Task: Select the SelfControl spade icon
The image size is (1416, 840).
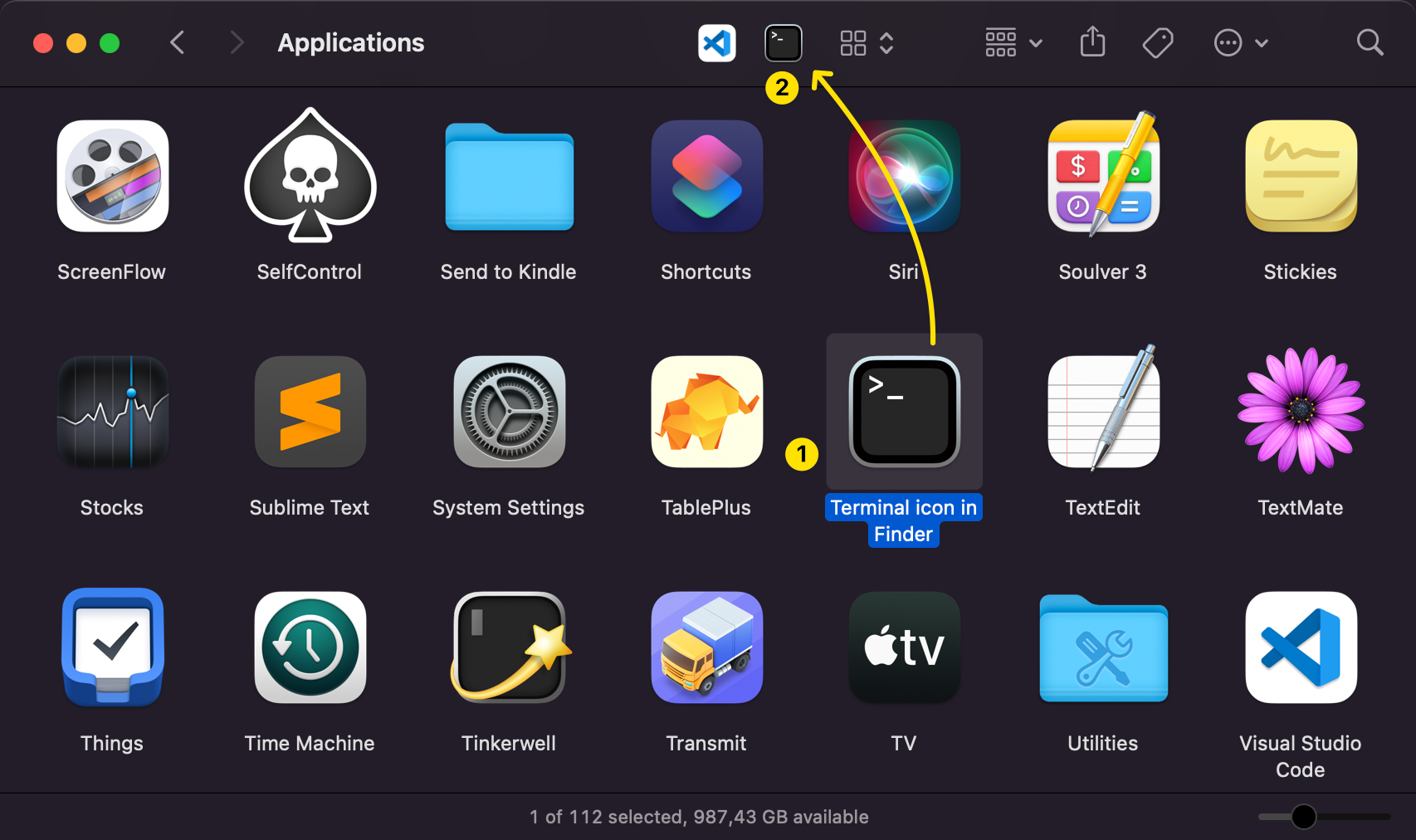Action: tap(310, 177)
